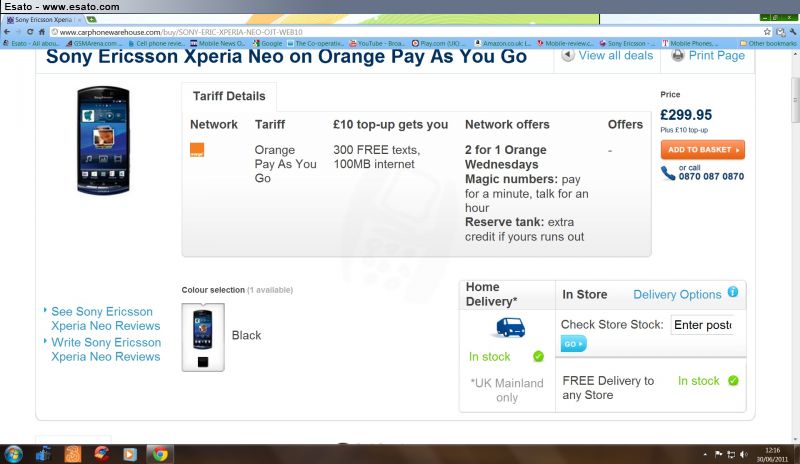Viewport: 800px width, 464px height.
Task: Open the T-Mobile Phones bookmark
Action: tap(690, 43)
